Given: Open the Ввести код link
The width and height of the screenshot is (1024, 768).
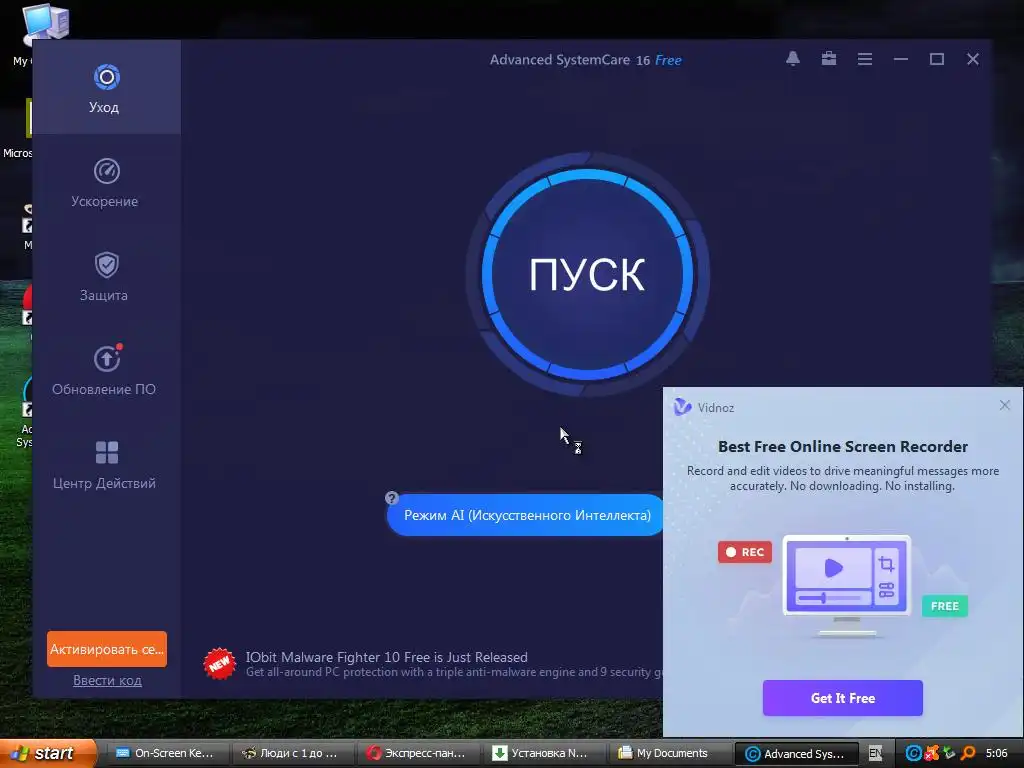Looking at the screenshot, I should (x=107, y=680).
